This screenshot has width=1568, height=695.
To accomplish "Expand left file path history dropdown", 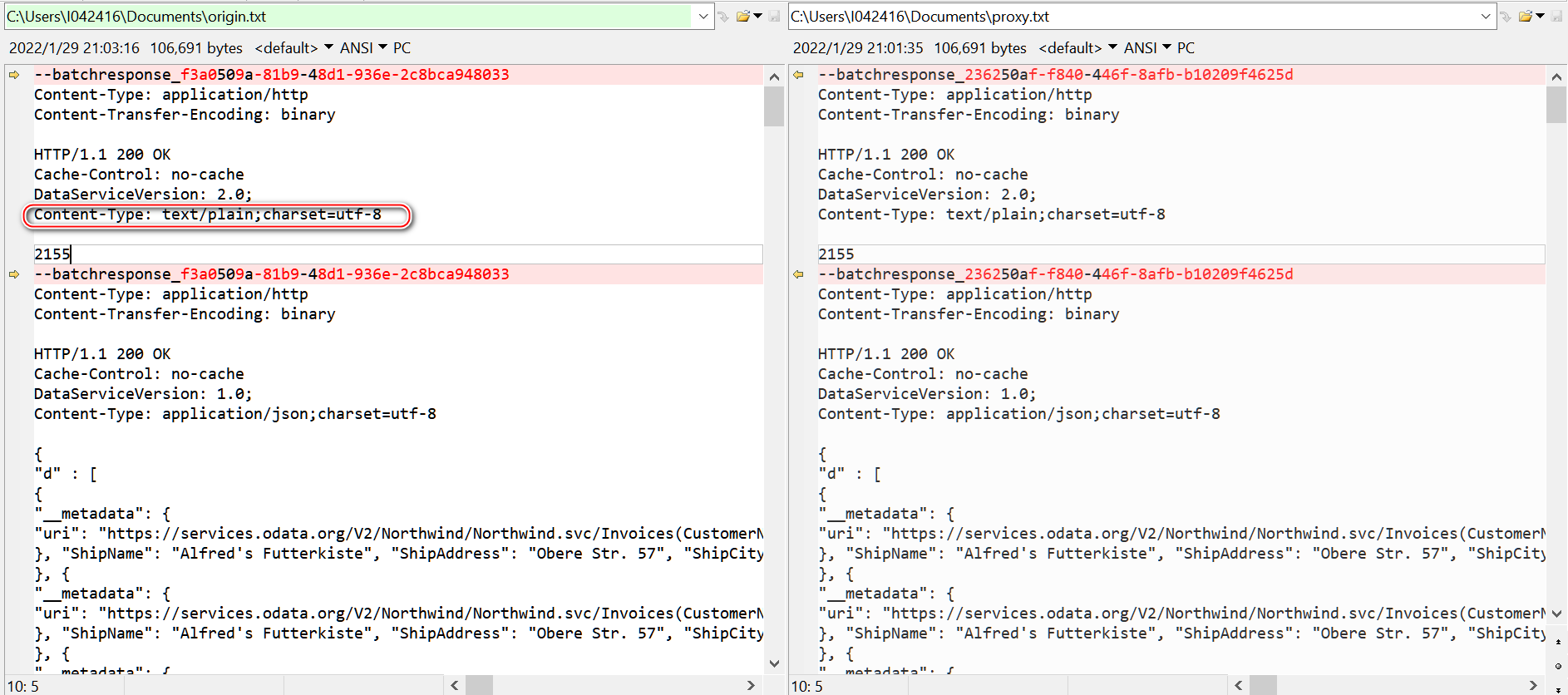I will (703, 17).
